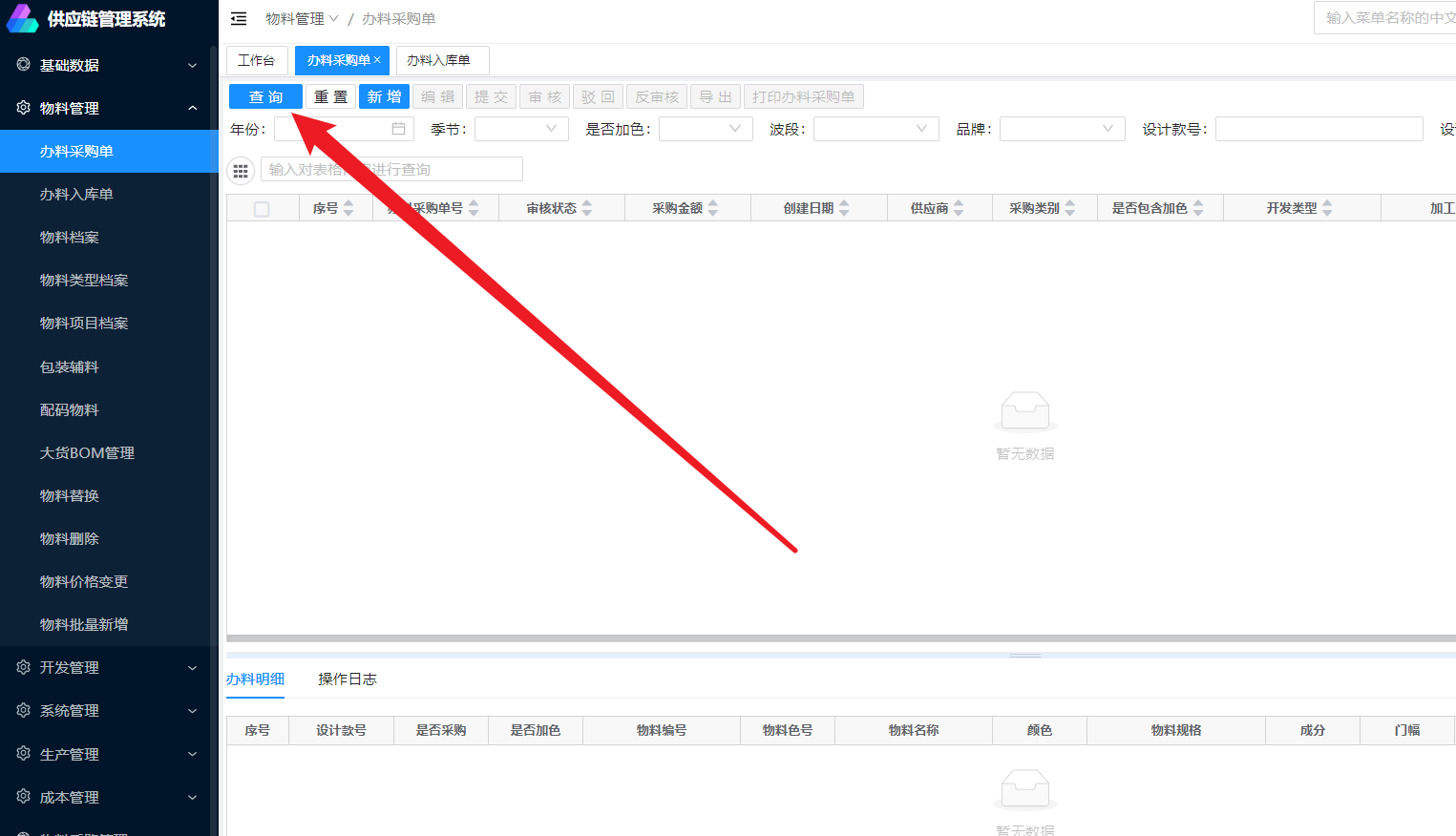Toggle the select-all checkbox in table header

(262, 209)
